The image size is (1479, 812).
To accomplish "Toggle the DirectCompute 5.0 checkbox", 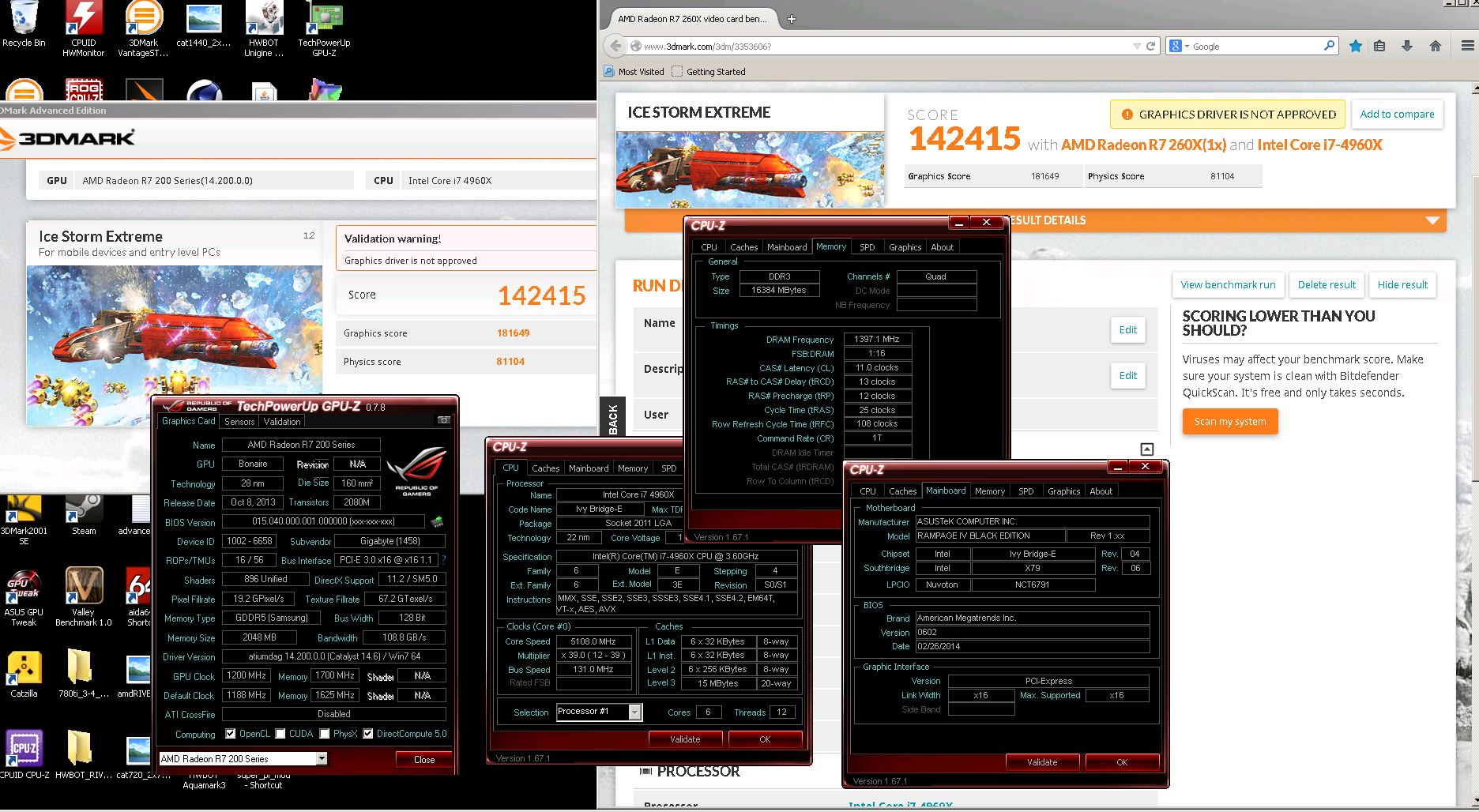I will point(368,734).
